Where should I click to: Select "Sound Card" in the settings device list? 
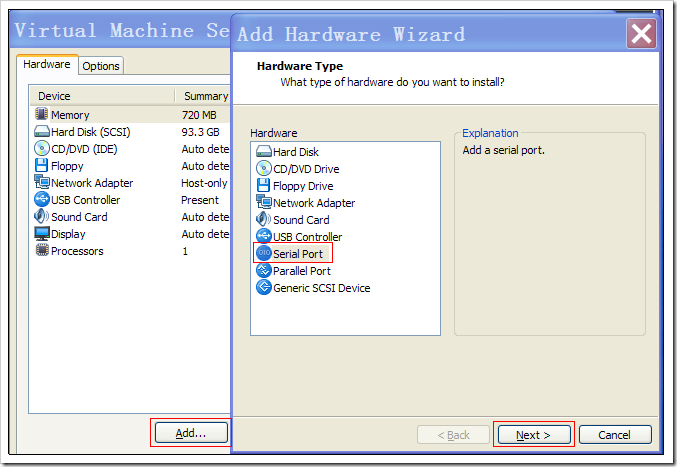pyautogui.click(x=79, y=217)
